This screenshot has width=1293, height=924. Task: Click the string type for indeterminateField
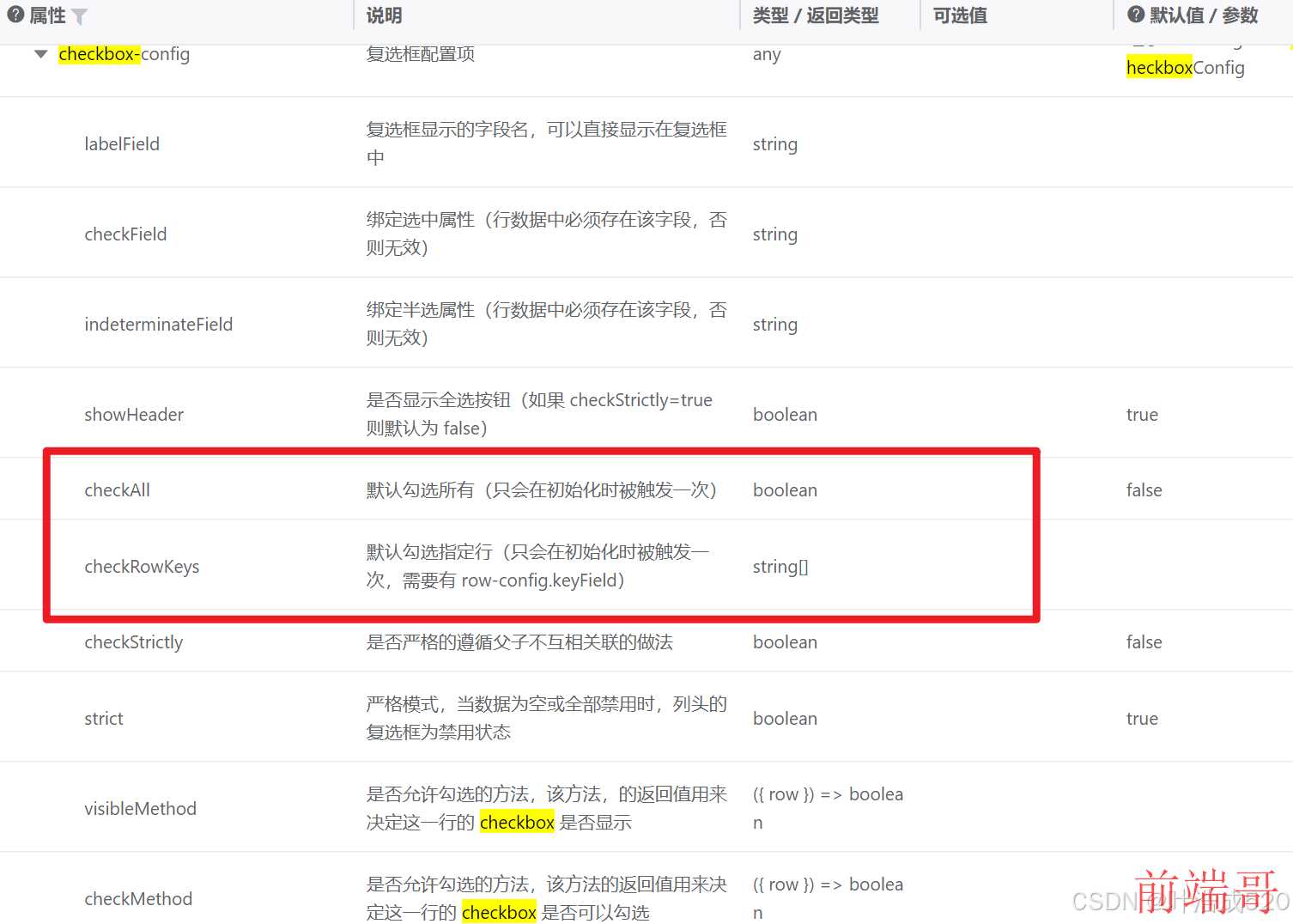(x=775, y=325)
